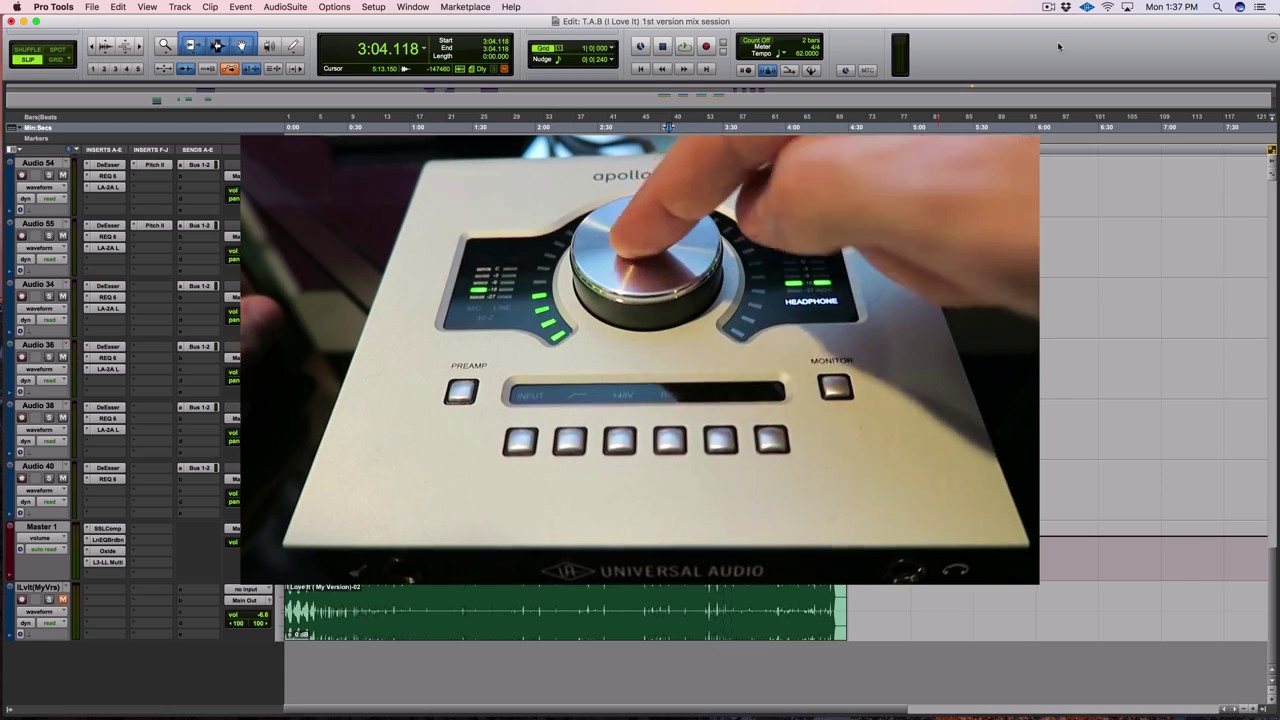The image size is (1280, 720).
Task: Select the Selector tool
Action: [x=217, y=46]
